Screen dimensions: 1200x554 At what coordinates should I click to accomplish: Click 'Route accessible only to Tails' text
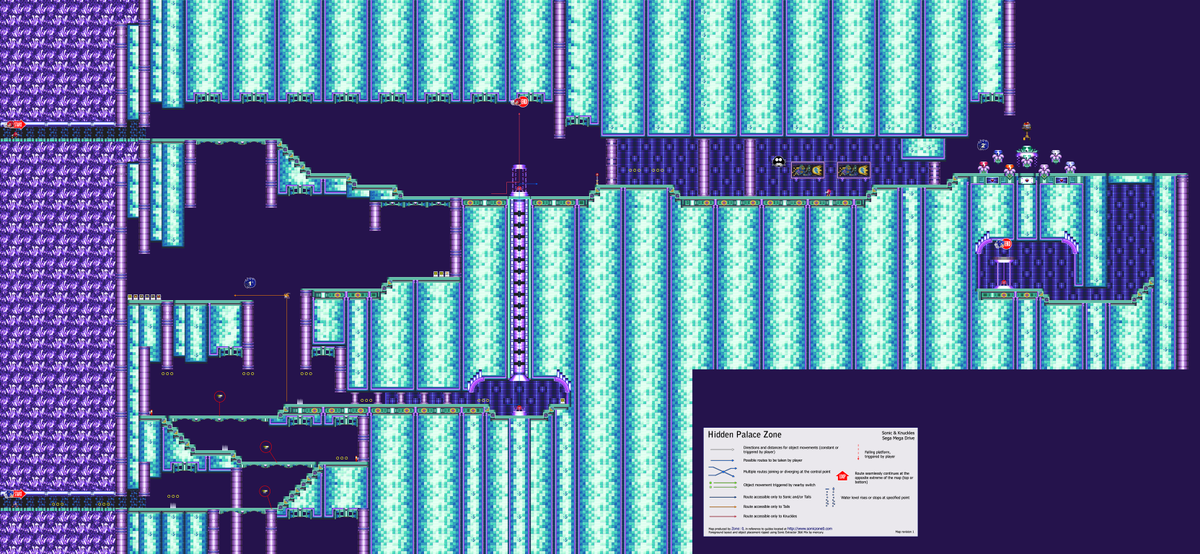coord(766,506)
